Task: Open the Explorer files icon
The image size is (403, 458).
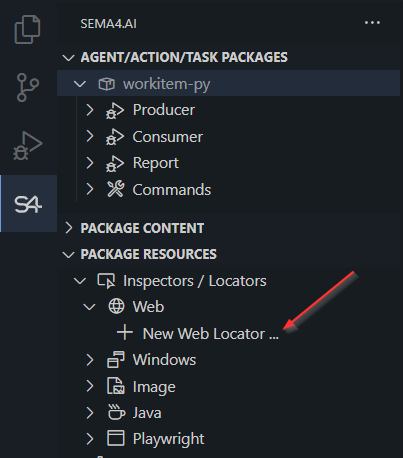Action: point(28,29)
